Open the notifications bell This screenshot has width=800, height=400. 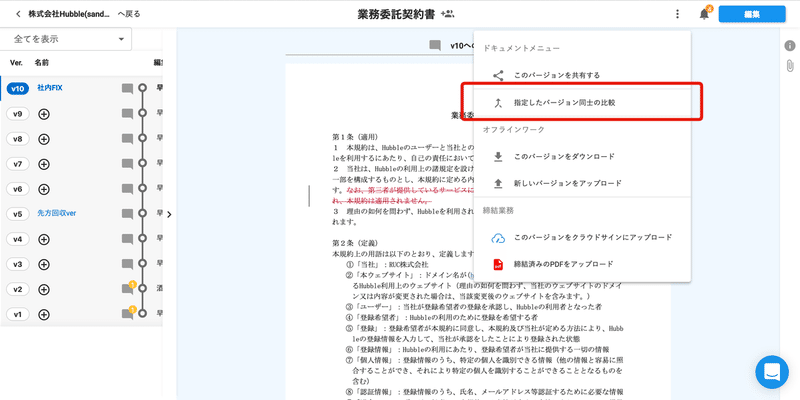[705, 14]
